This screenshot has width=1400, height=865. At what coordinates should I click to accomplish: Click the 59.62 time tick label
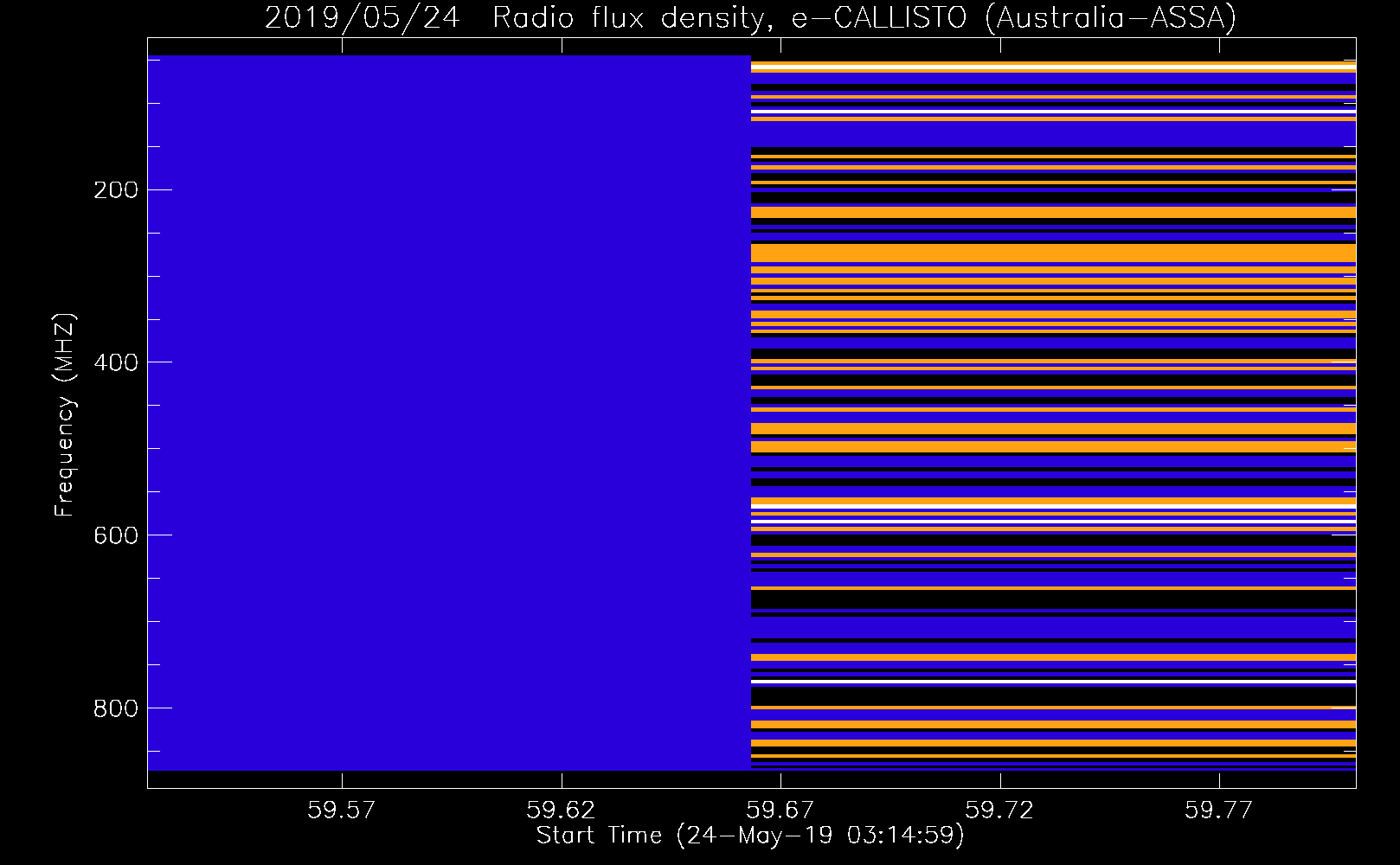point(561,810)
